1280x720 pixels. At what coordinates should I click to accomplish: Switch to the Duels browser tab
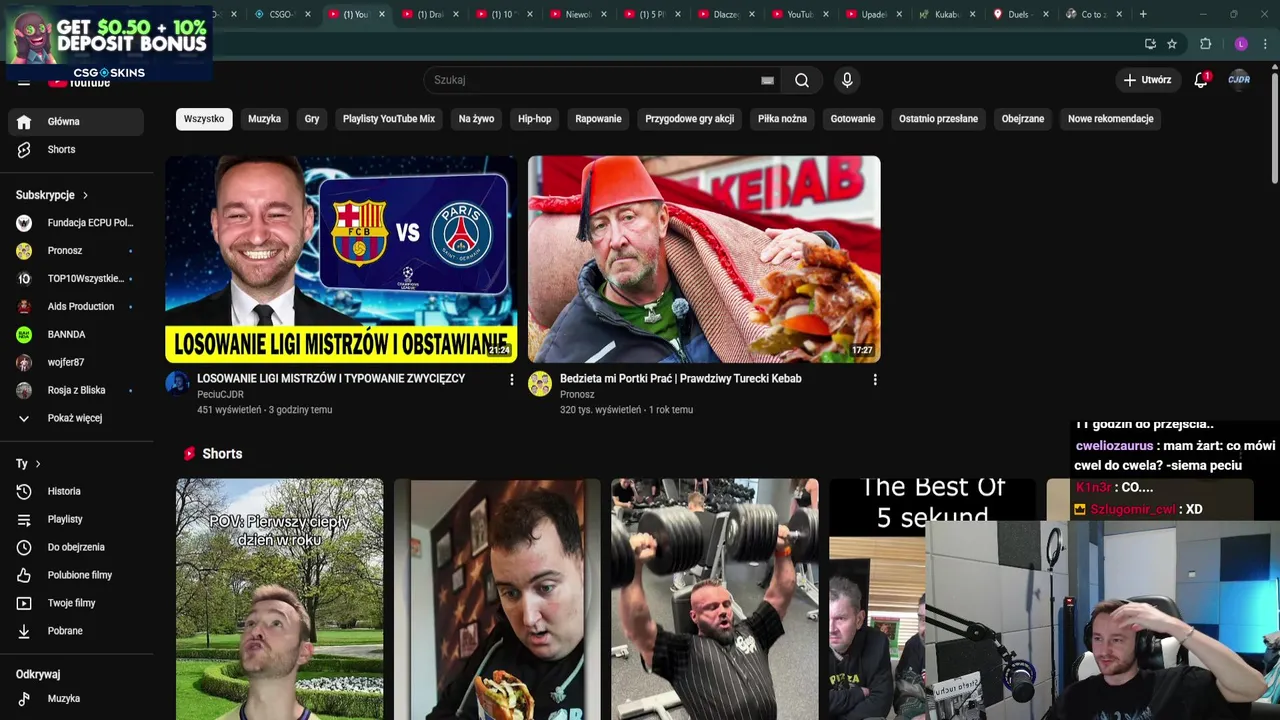point(1018,14)
